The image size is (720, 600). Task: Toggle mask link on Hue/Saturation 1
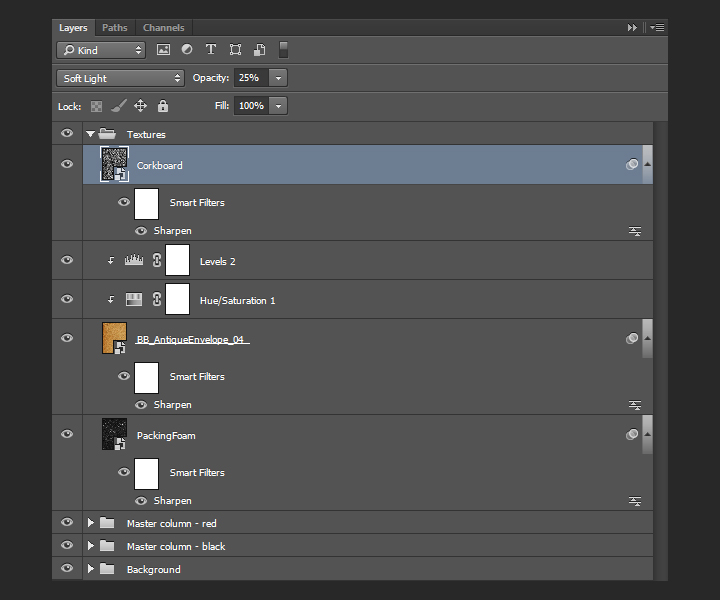point(157,299)
